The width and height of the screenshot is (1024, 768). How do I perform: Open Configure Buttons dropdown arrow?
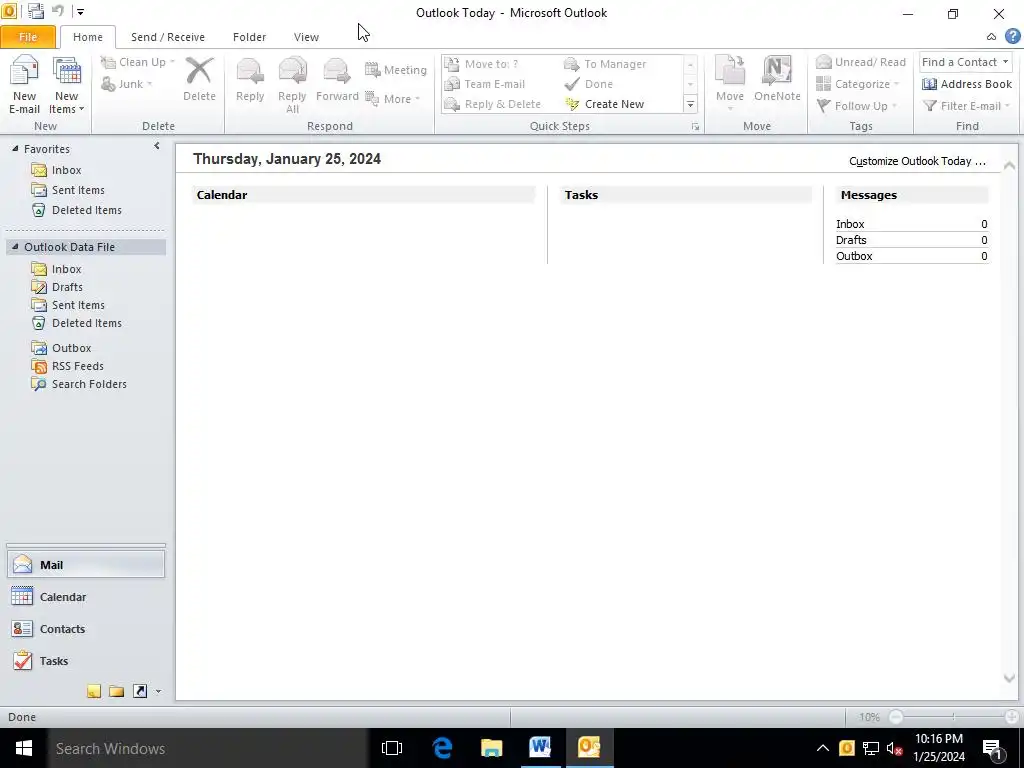coord(158,692)
